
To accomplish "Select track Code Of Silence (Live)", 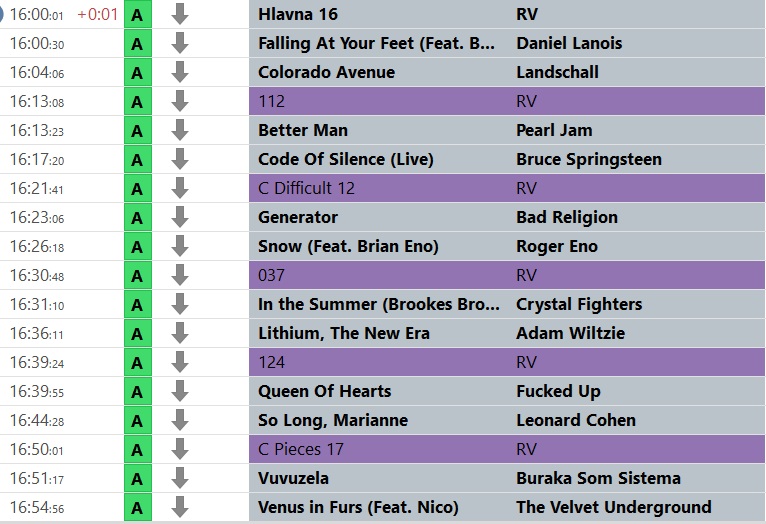I will [x=345, y=159].
